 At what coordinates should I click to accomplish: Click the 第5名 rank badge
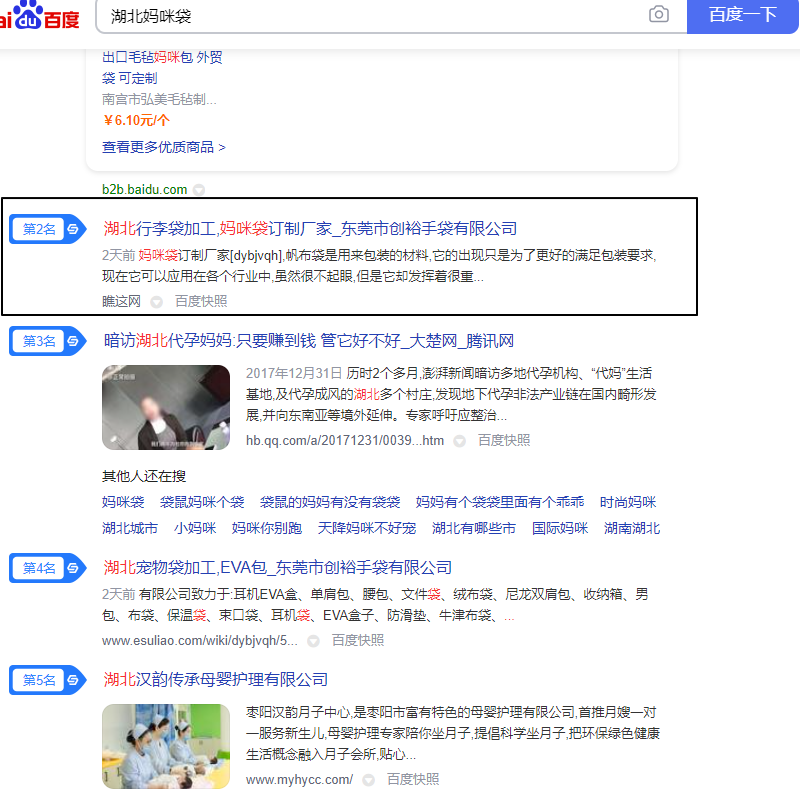(47, 680)
